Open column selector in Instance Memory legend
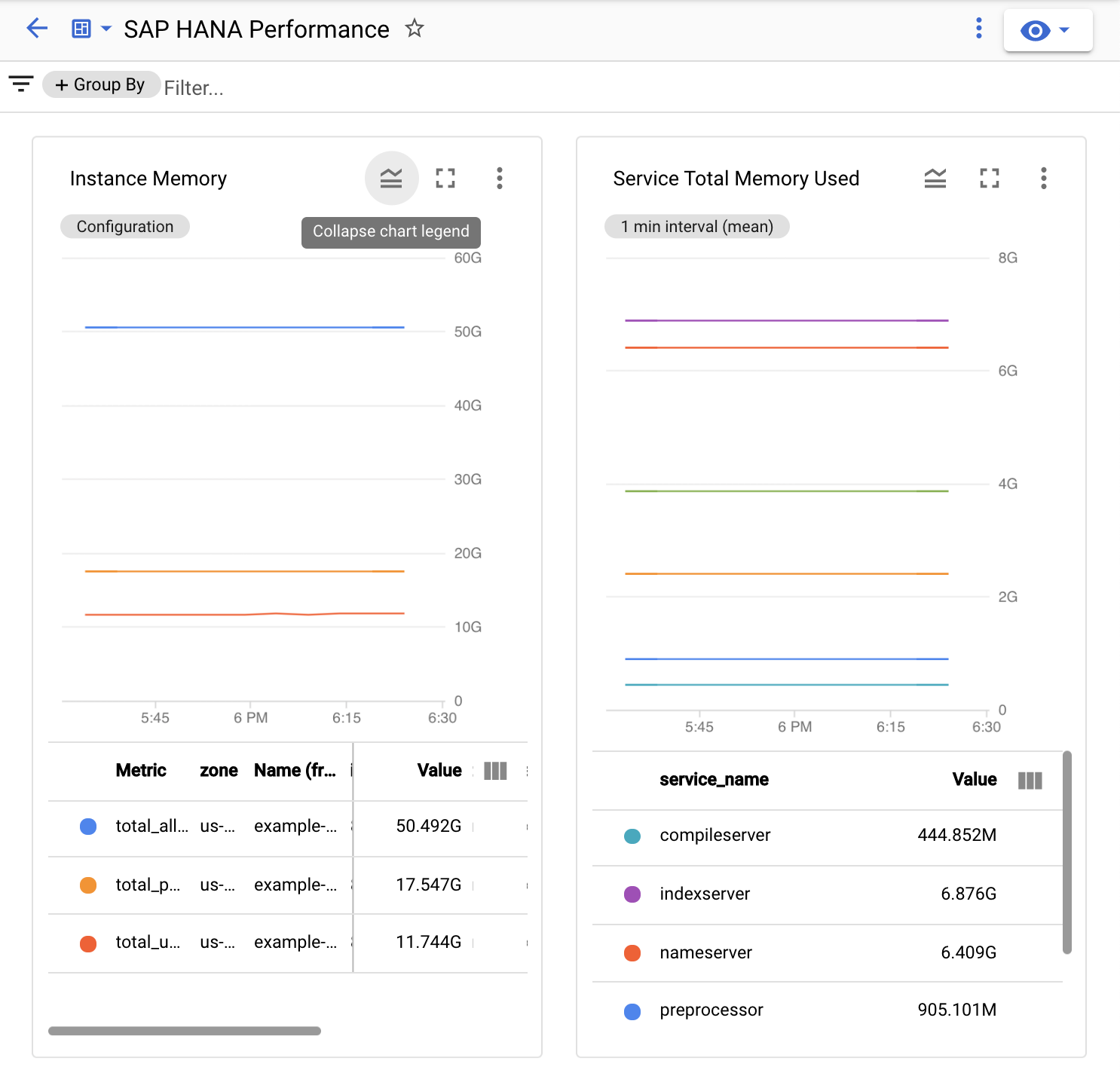Viewport: 1120px width, 1082px height. click(x=495, y=771)
